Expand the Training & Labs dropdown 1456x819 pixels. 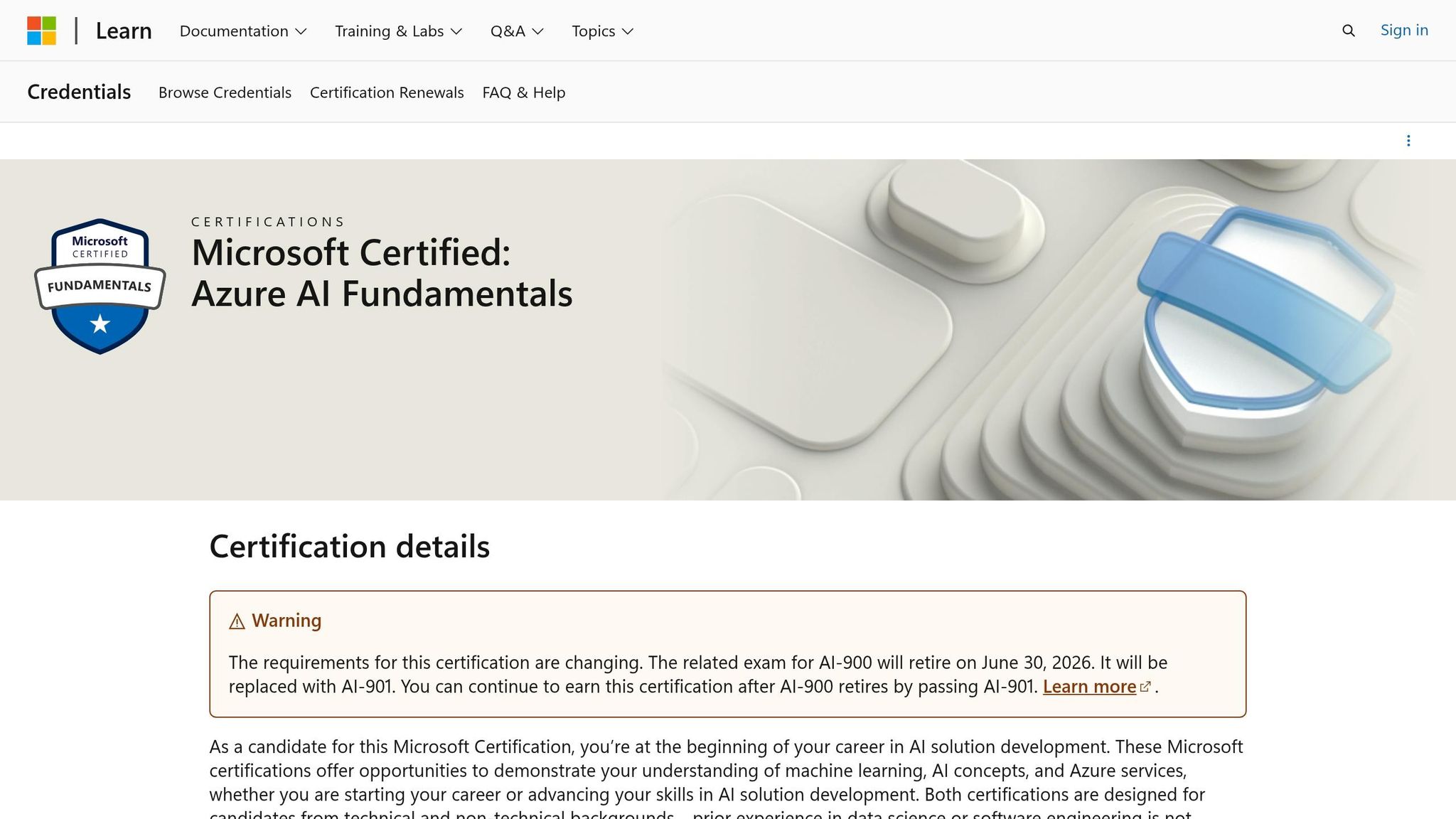(x=398, y=31)
